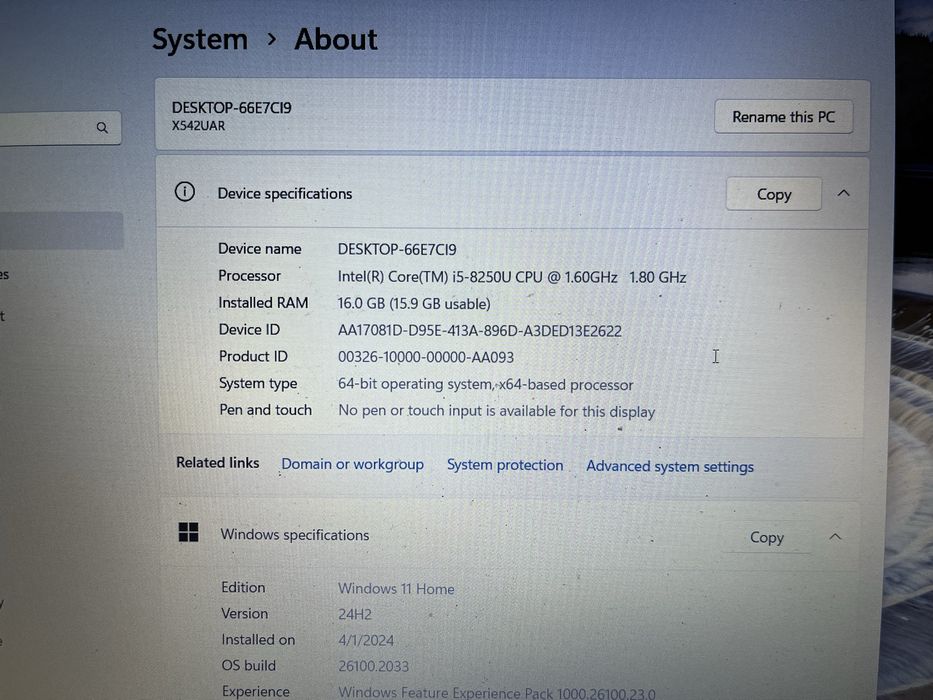Click the Windows specifications heading text
933x700 pixels.
[x=295, y=535]
